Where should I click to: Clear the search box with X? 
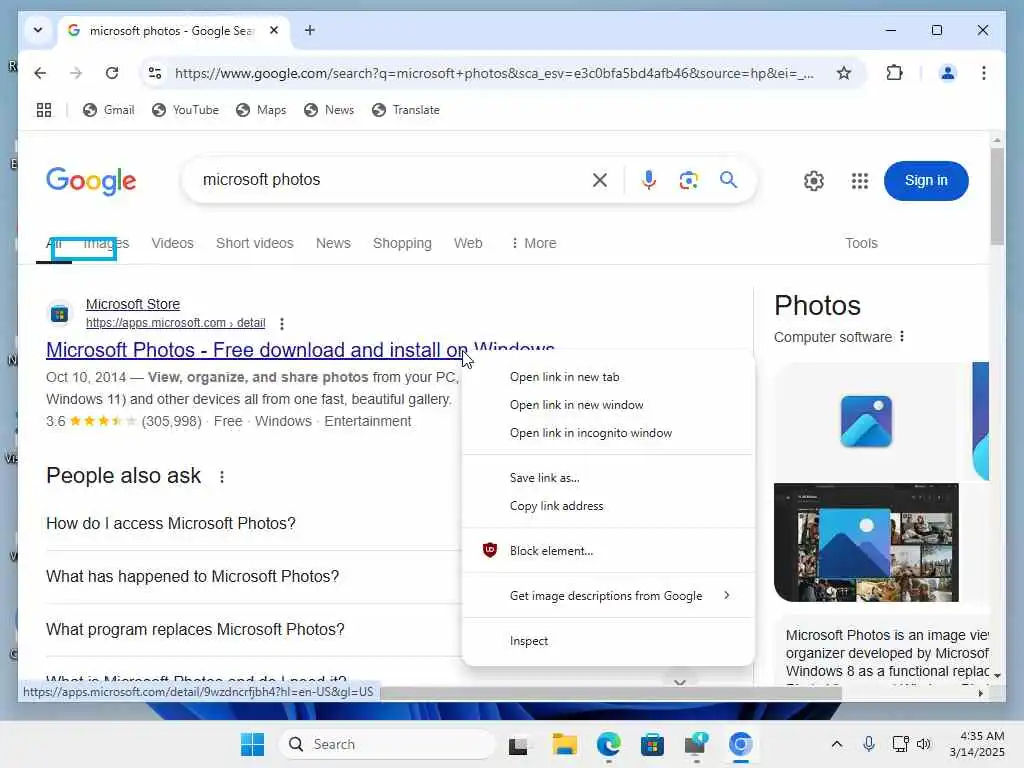tap(600, 180)
